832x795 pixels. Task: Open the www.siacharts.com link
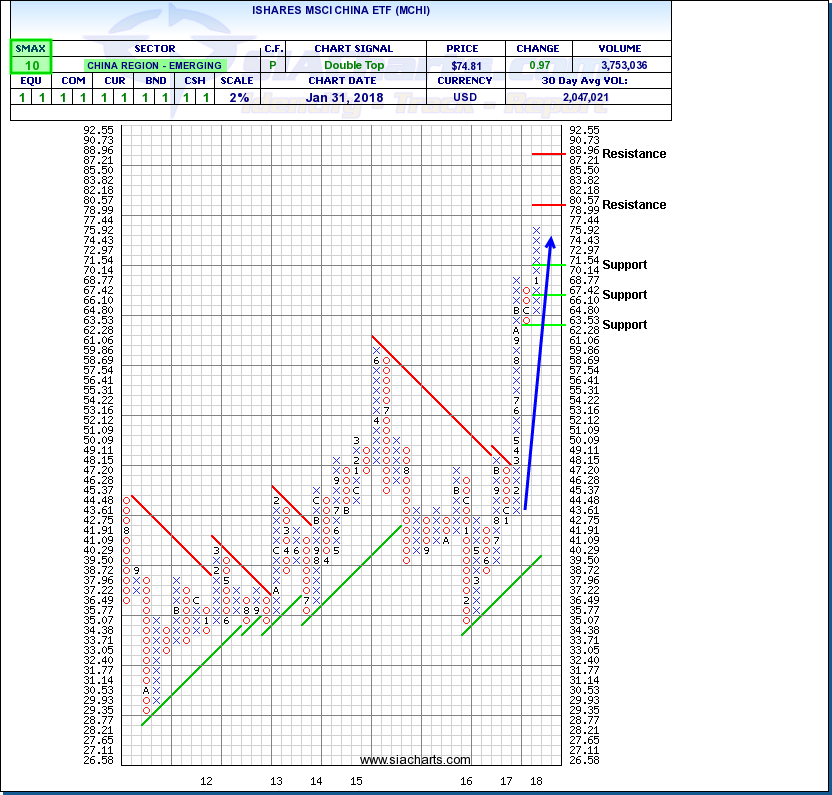coord(415,760)
